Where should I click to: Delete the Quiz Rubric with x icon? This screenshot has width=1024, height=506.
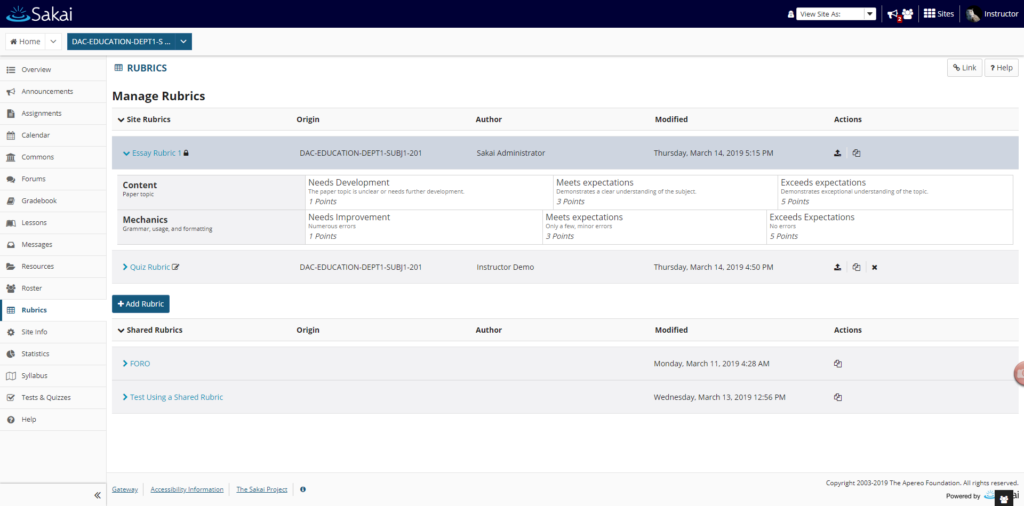click(x=874, y=267)
